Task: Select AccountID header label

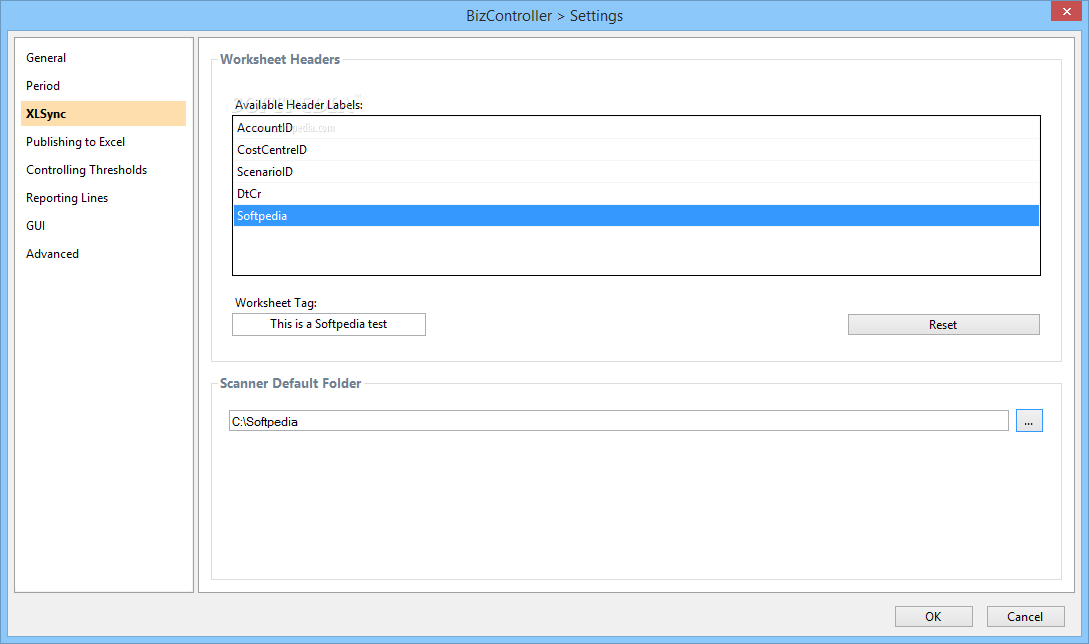Action: [x=636, y=128]
